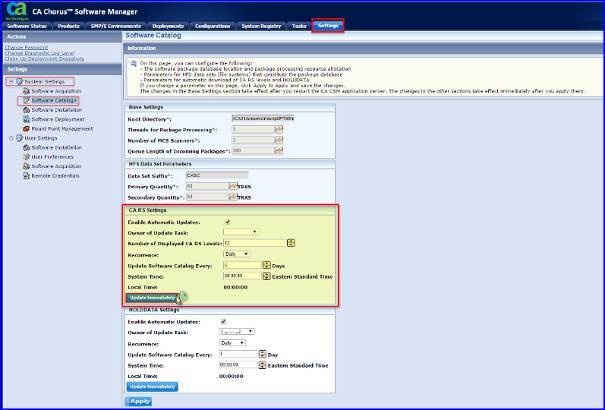Click HOLDDATA System Time spinner
The image size is (605, 410).
click(262, 365)
